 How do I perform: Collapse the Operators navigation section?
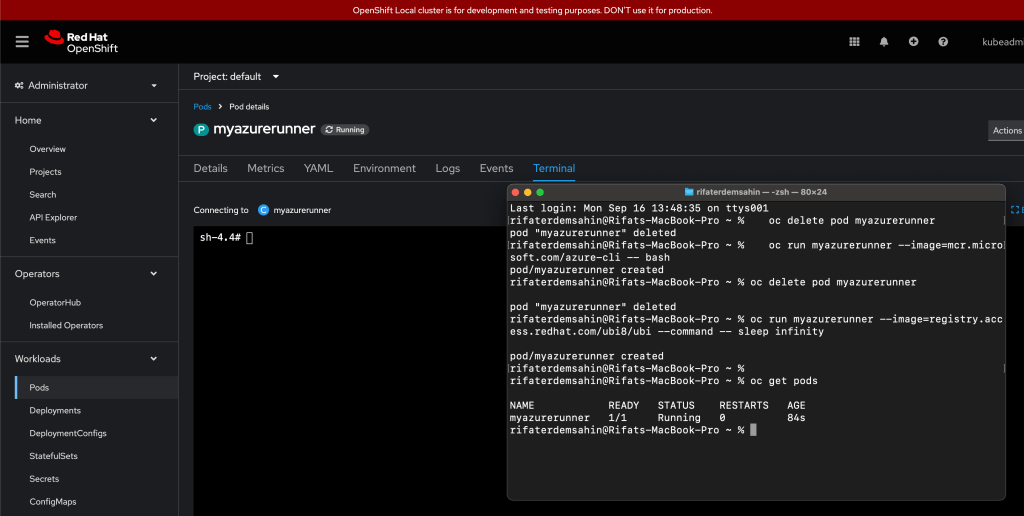89,274
